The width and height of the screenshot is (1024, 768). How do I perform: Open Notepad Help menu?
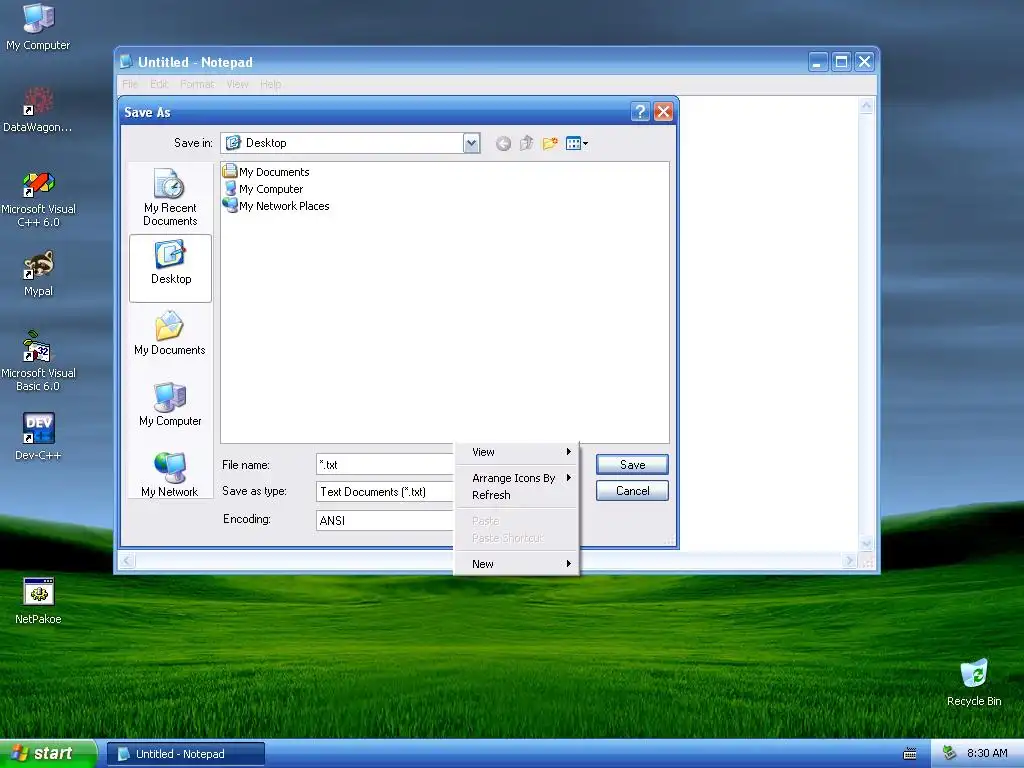(270, 84)
